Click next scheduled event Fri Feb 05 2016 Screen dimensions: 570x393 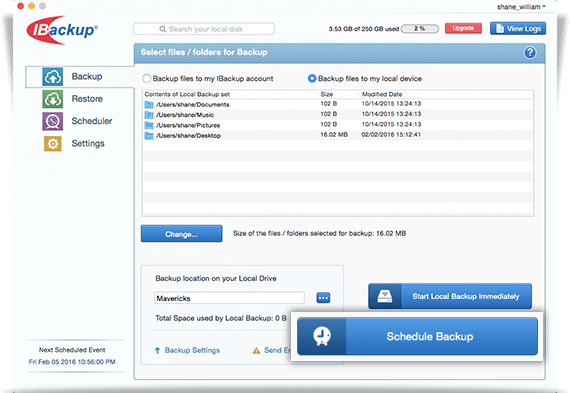[x=72, y=362]
